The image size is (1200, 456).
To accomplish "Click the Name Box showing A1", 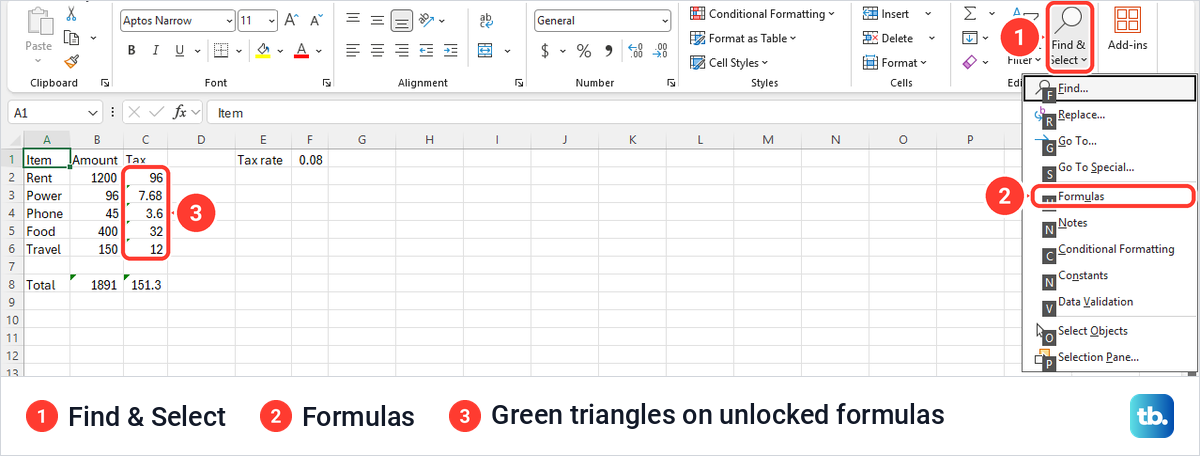I will click(x=55, y=113).
